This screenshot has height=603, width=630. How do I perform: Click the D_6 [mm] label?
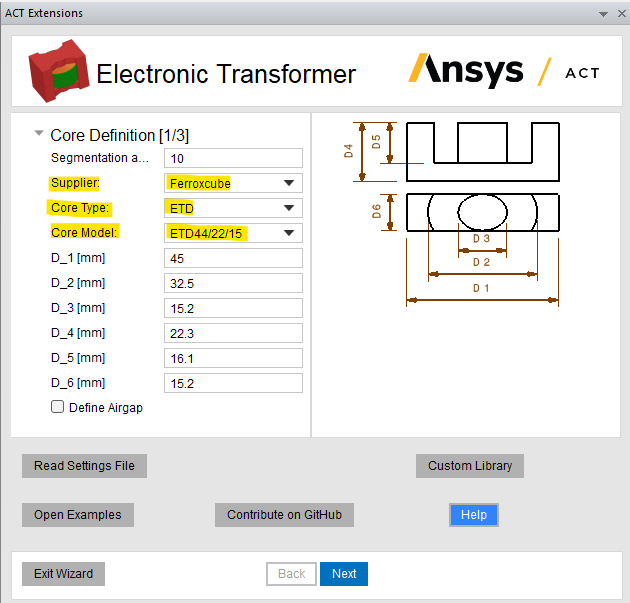pos(78,383)
